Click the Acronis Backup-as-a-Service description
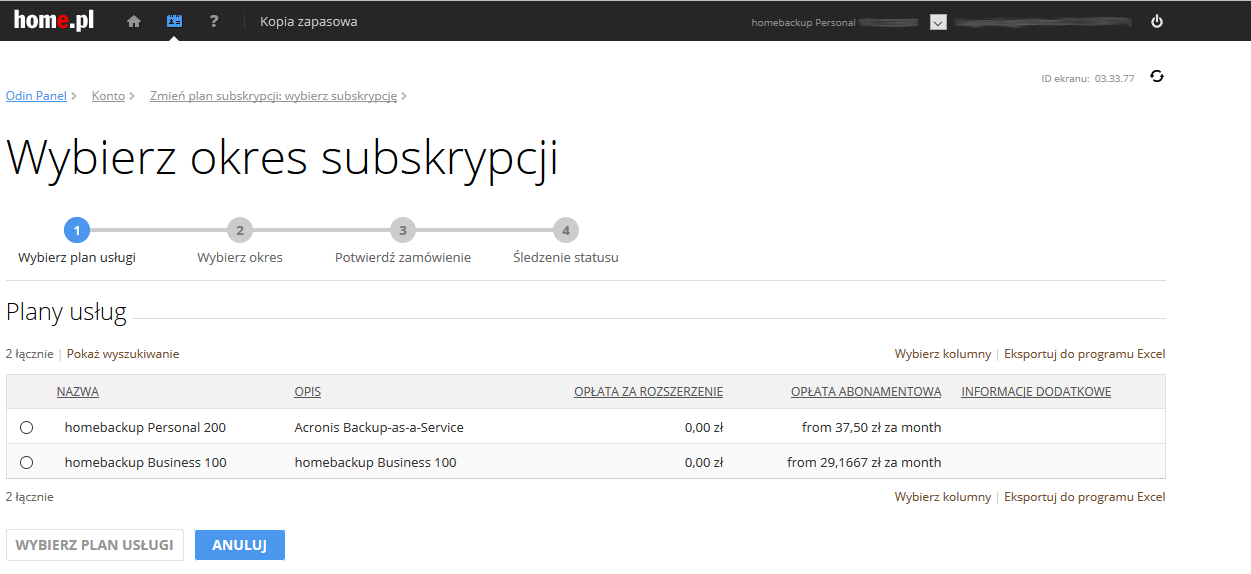Screen dimensions: 1251x574 379,427
